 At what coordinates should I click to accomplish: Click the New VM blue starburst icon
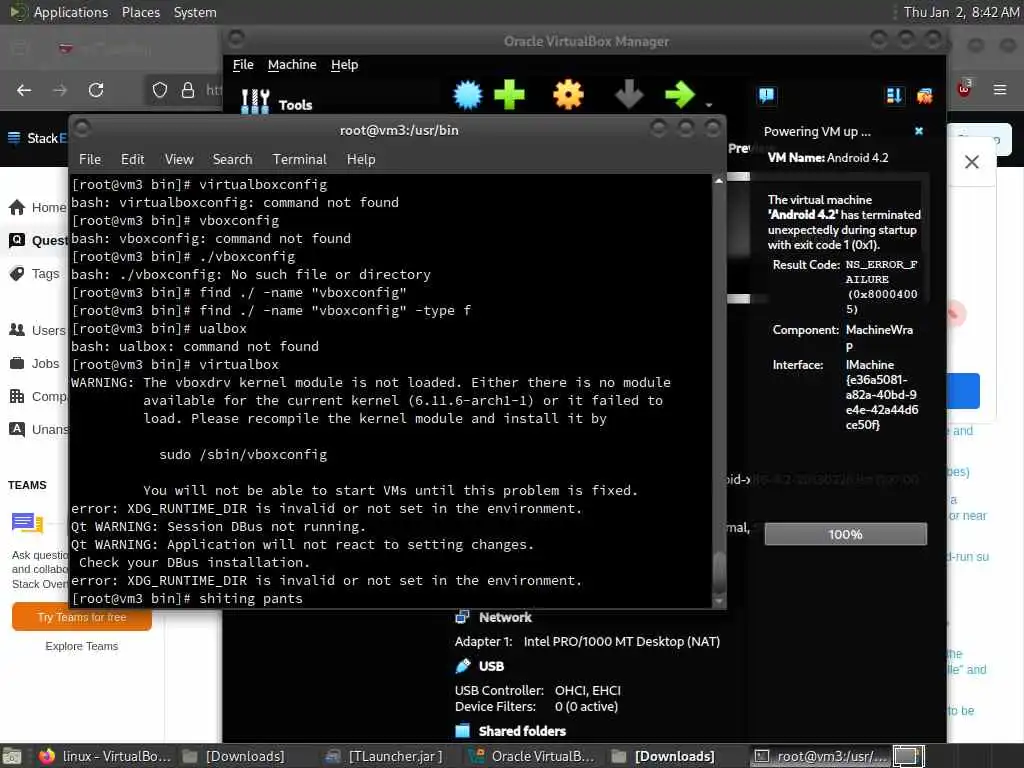pyautogui.click(x=468, y=95)
